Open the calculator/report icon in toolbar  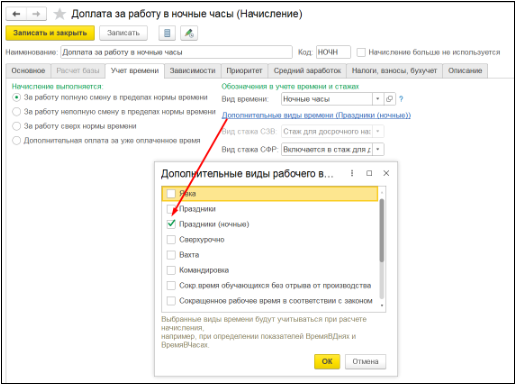(167, 33)
